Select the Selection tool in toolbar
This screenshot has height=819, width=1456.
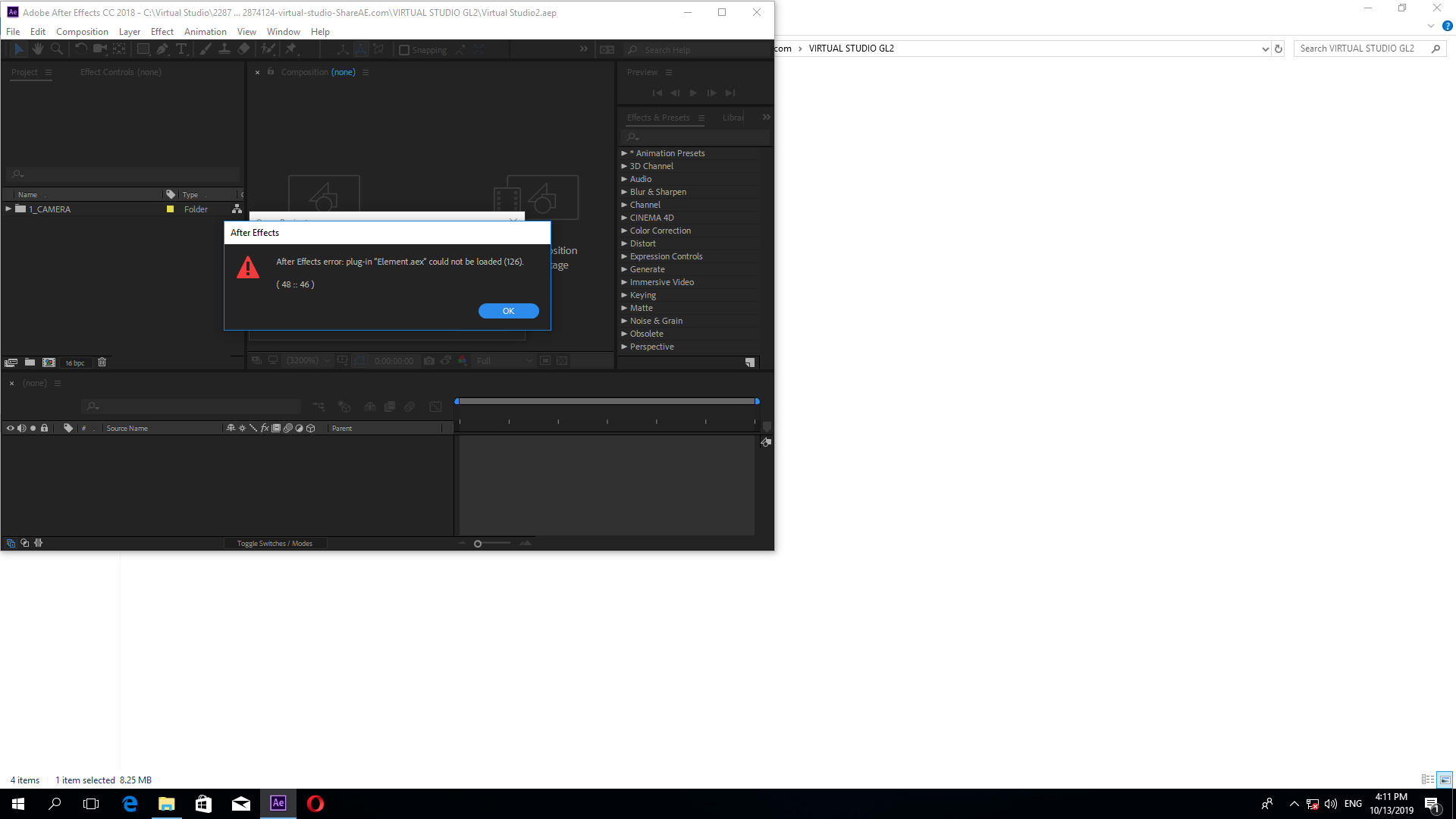pos(17,49)
